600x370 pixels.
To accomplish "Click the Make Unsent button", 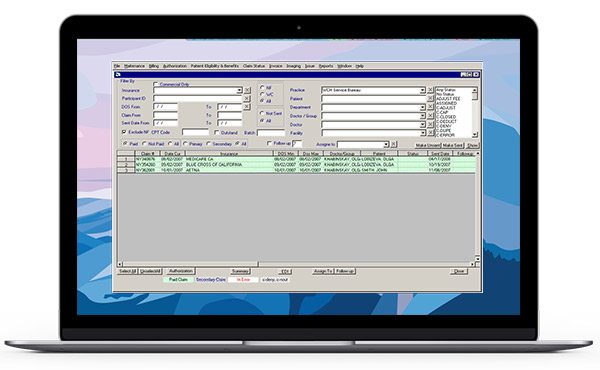I will pos(428,145).
